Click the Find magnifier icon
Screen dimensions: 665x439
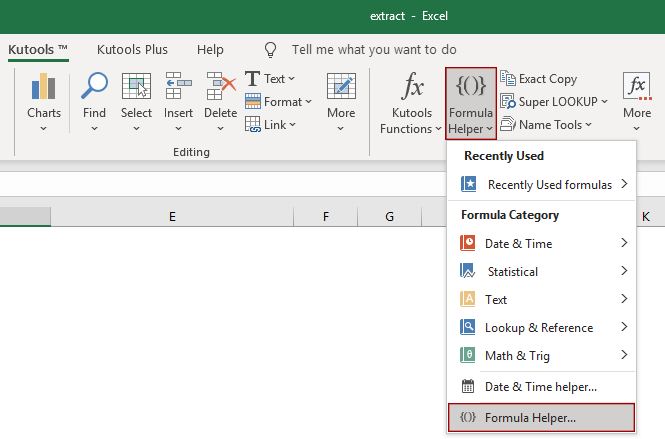[x=94, y=87]
